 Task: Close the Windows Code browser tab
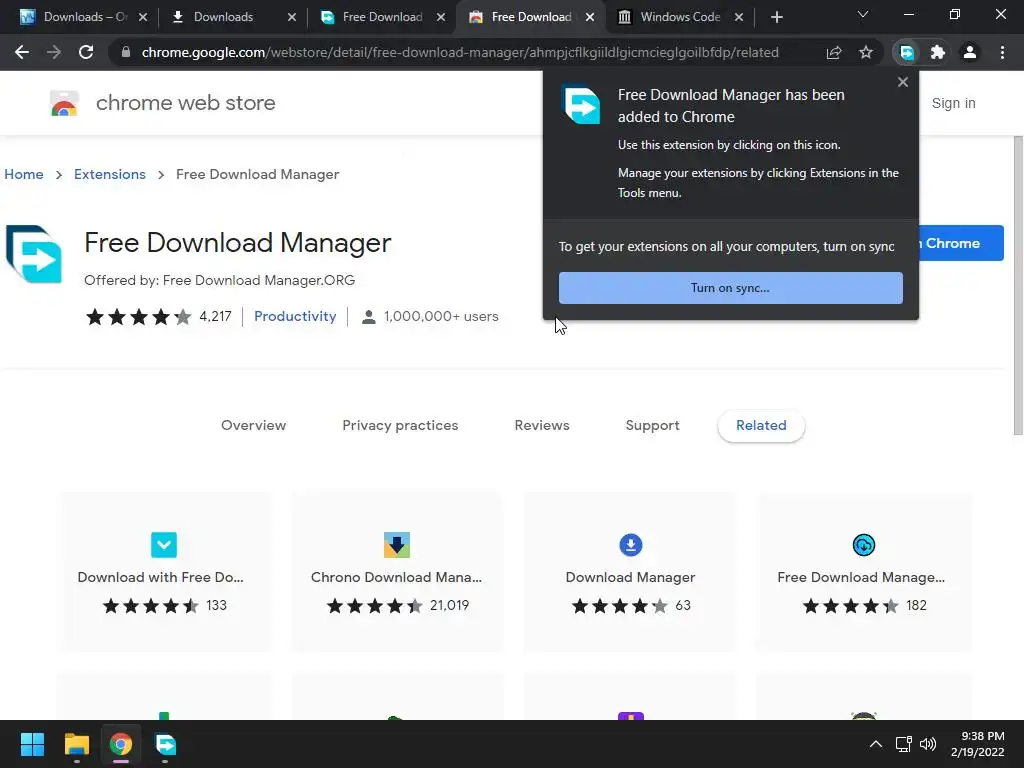point(739,17)
